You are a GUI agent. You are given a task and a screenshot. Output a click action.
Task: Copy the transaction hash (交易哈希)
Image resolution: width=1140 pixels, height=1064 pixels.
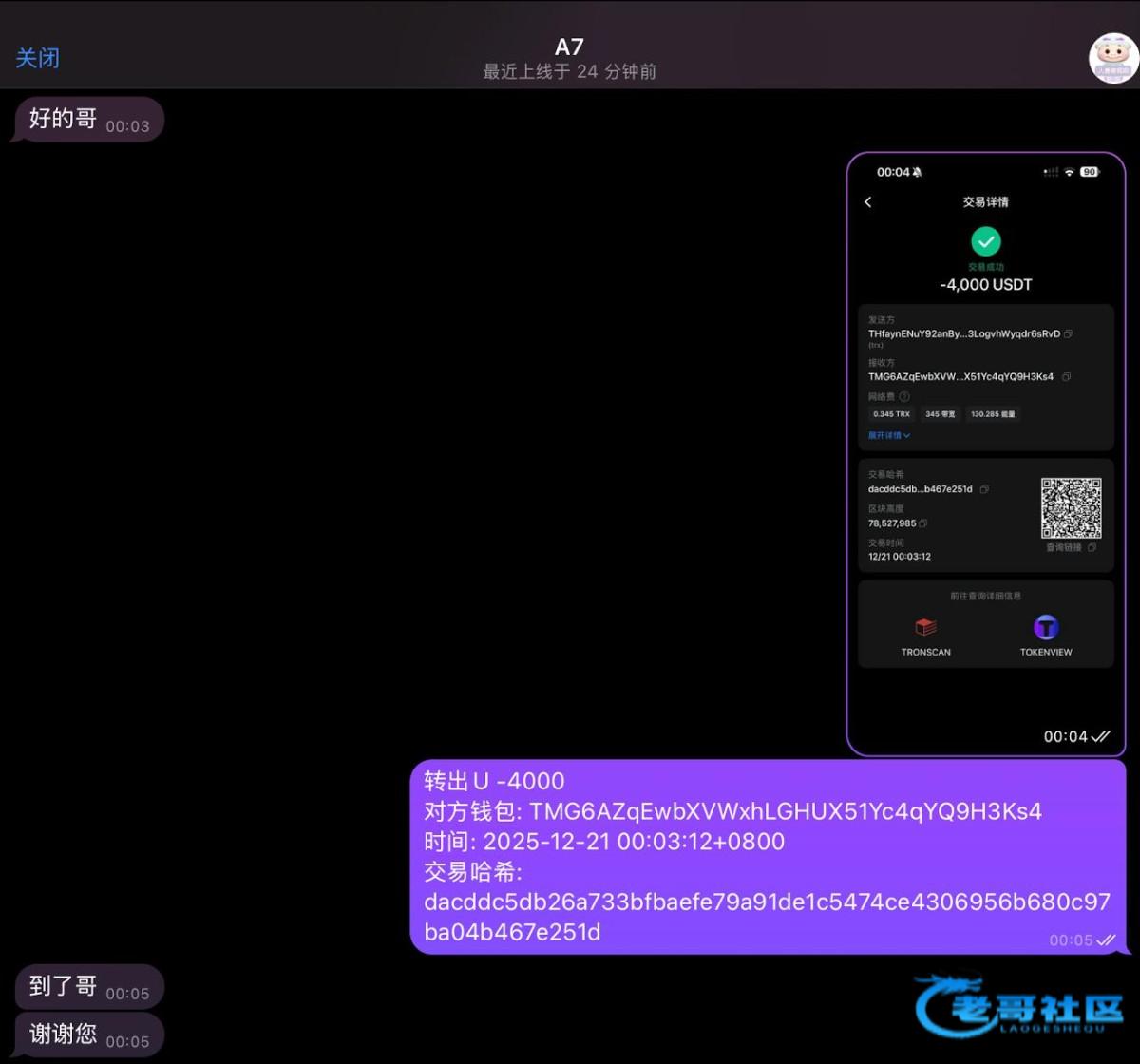point(984,489)
